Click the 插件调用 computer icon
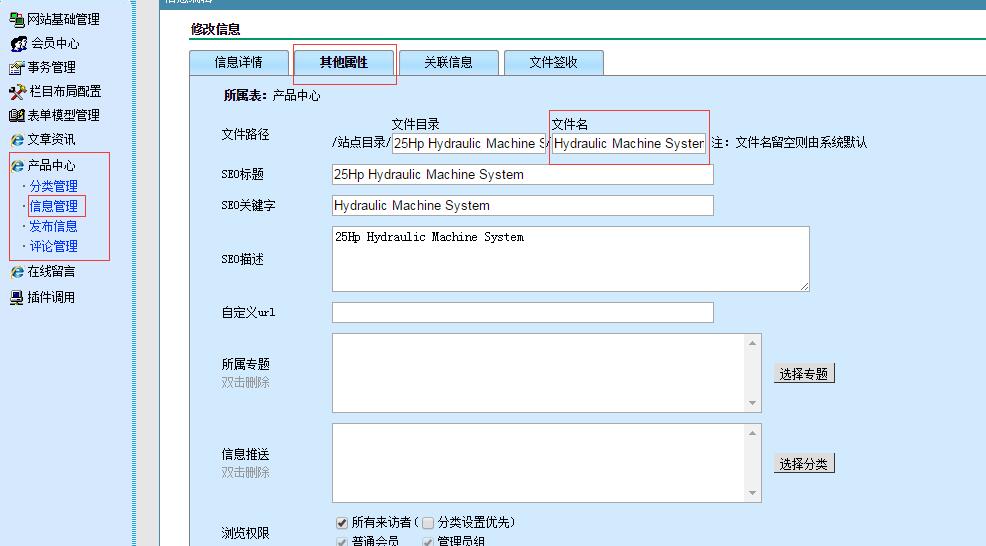986x546 pixels. (17, 297)
